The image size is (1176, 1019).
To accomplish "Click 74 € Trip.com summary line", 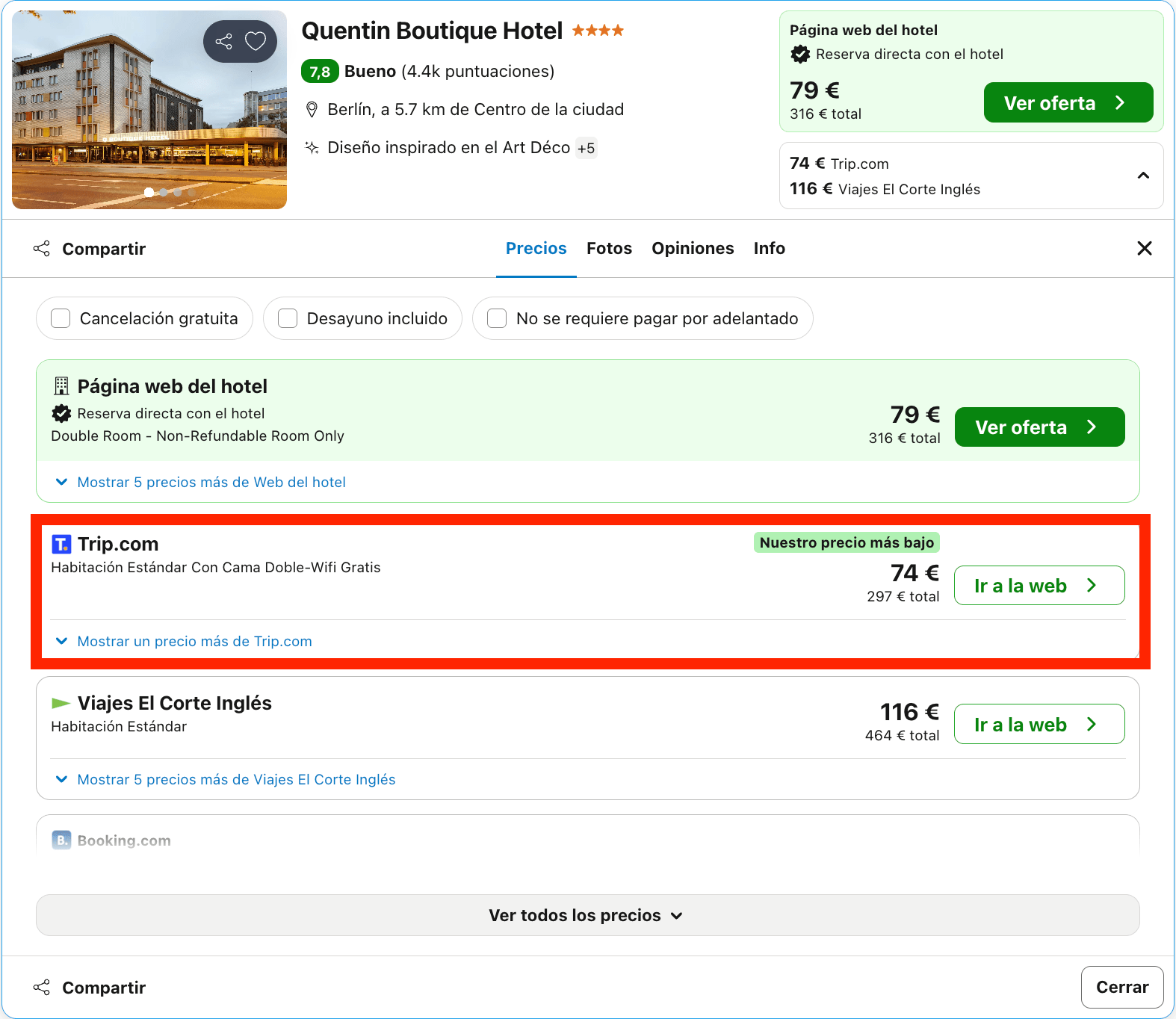I will 839,164.
